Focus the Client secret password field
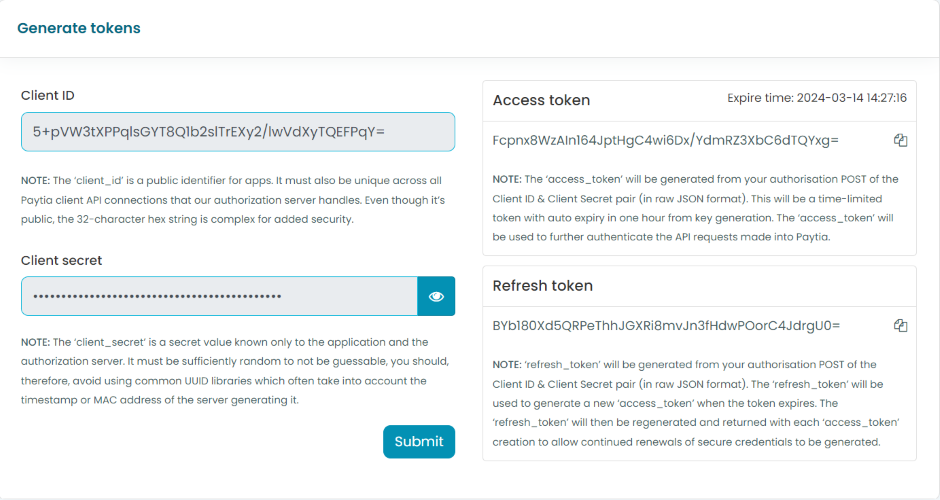 (219, 296)
